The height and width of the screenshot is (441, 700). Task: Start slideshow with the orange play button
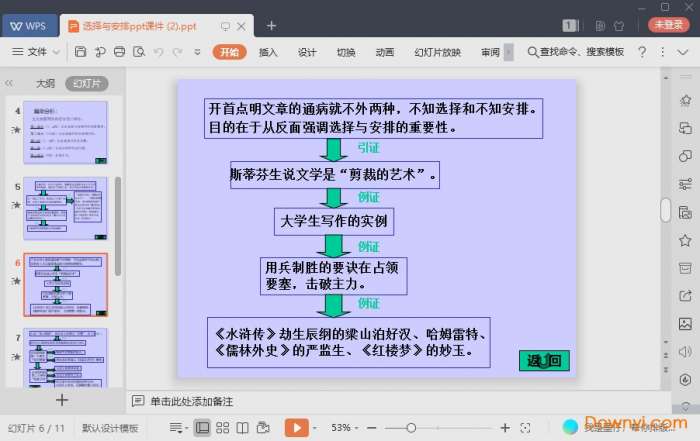296,428
